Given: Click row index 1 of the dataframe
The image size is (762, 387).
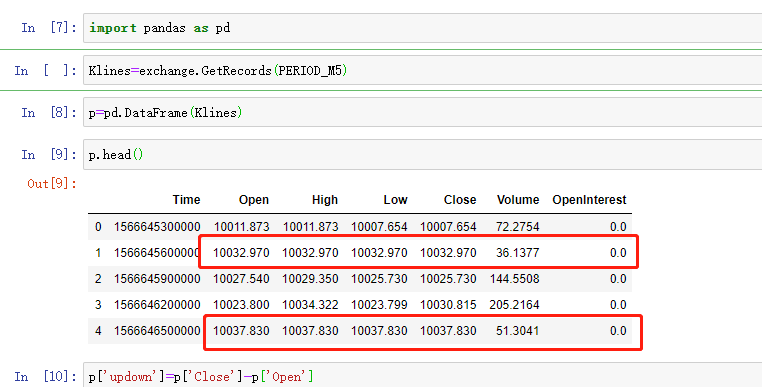Looking at the screenshot, I should click(98, 253).
